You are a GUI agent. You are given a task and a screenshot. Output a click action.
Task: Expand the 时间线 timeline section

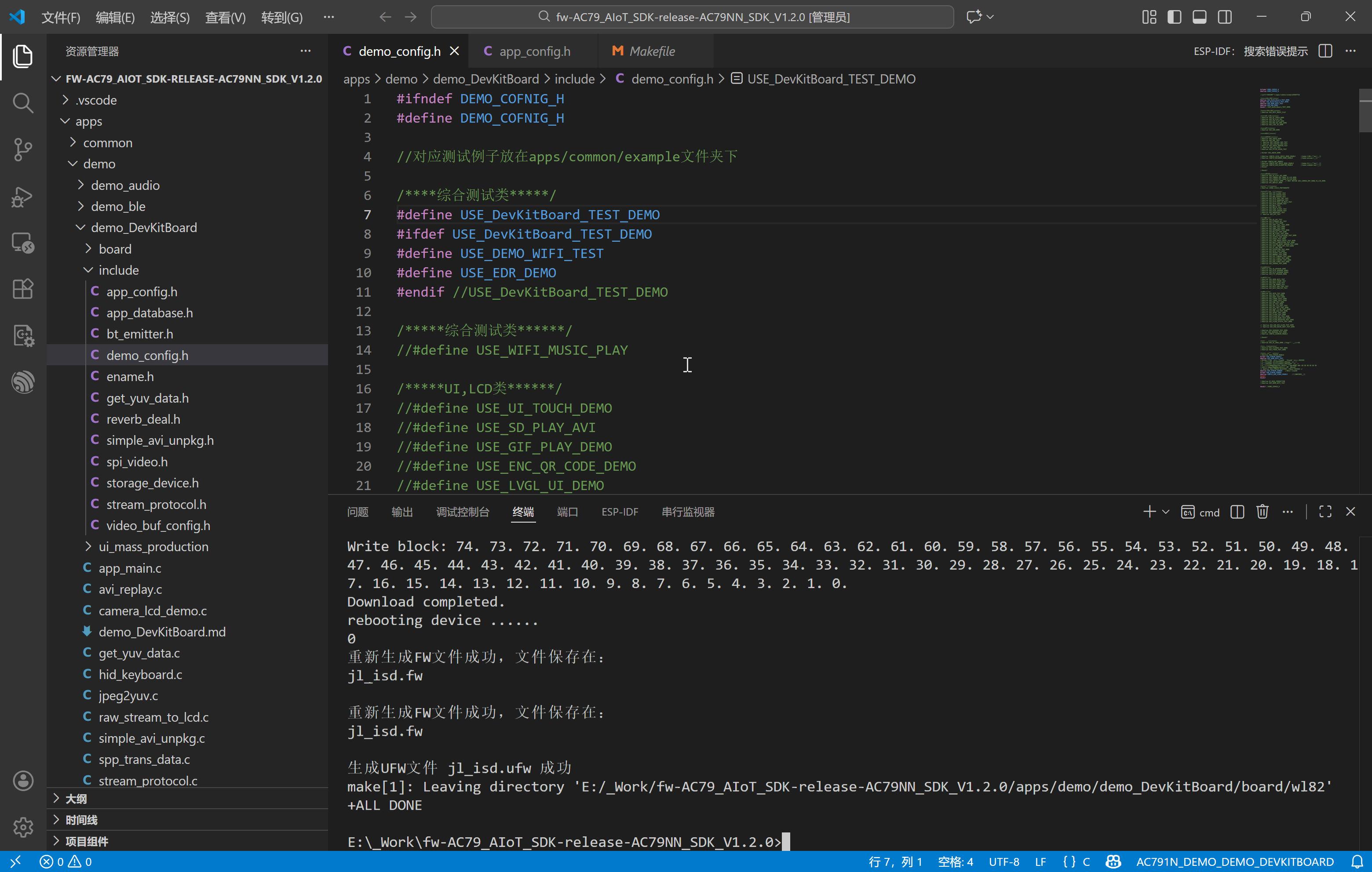(x=187, y=820)
